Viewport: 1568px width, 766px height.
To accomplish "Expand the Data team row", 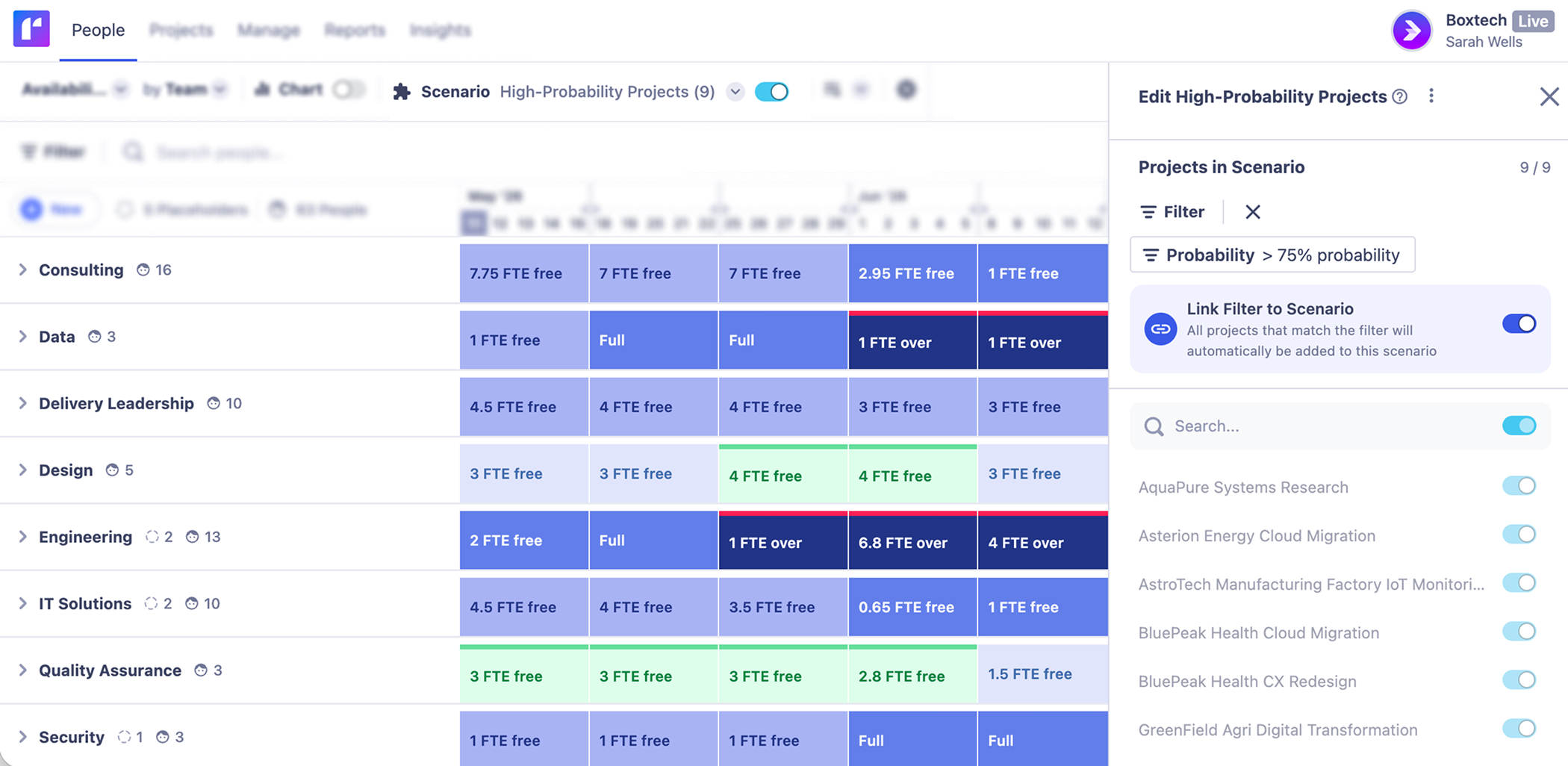I will pyautogui.click(x=22, y=337).
